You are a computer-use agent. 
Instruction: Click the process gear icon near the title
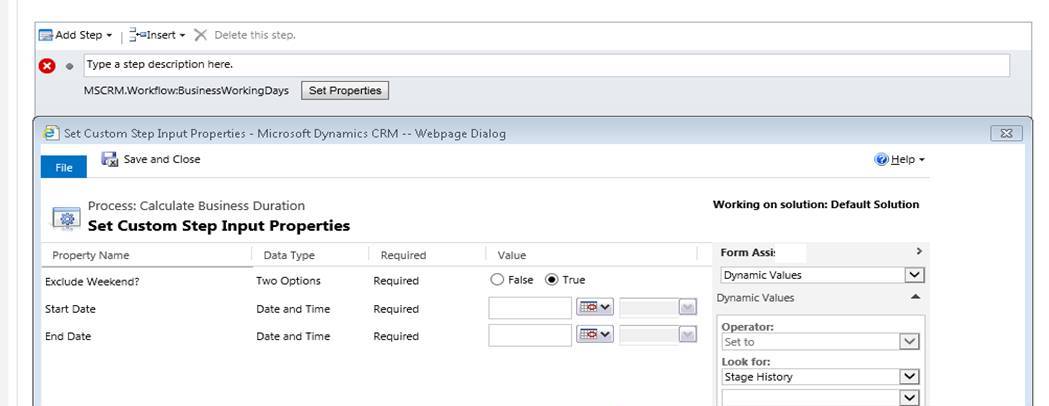click(68, 217)
